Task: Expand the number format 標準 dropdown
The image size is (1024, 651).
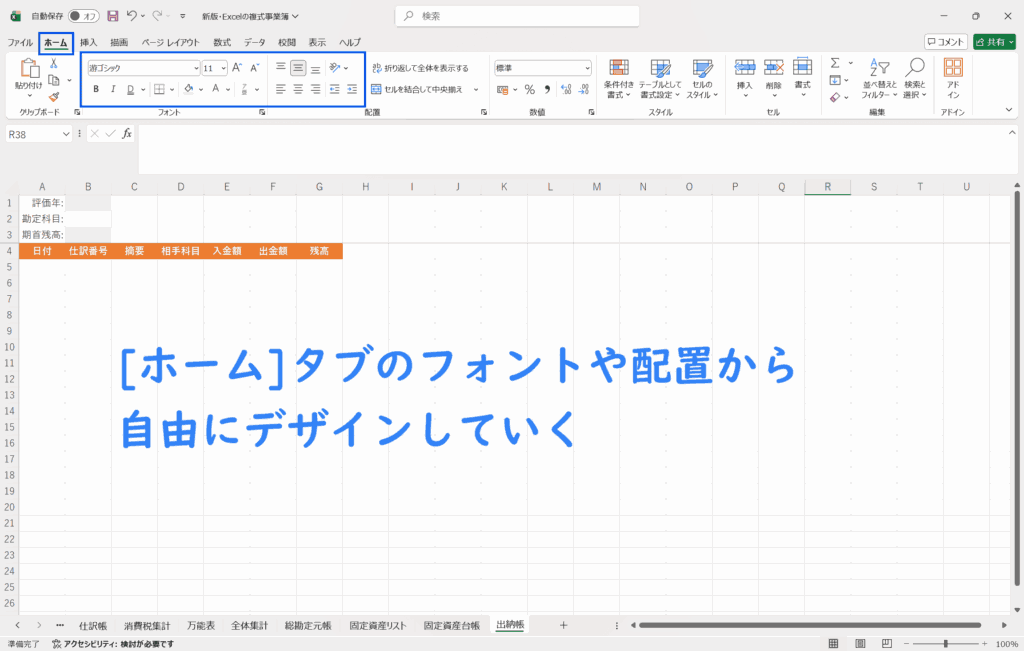Action: pos(587,68)
